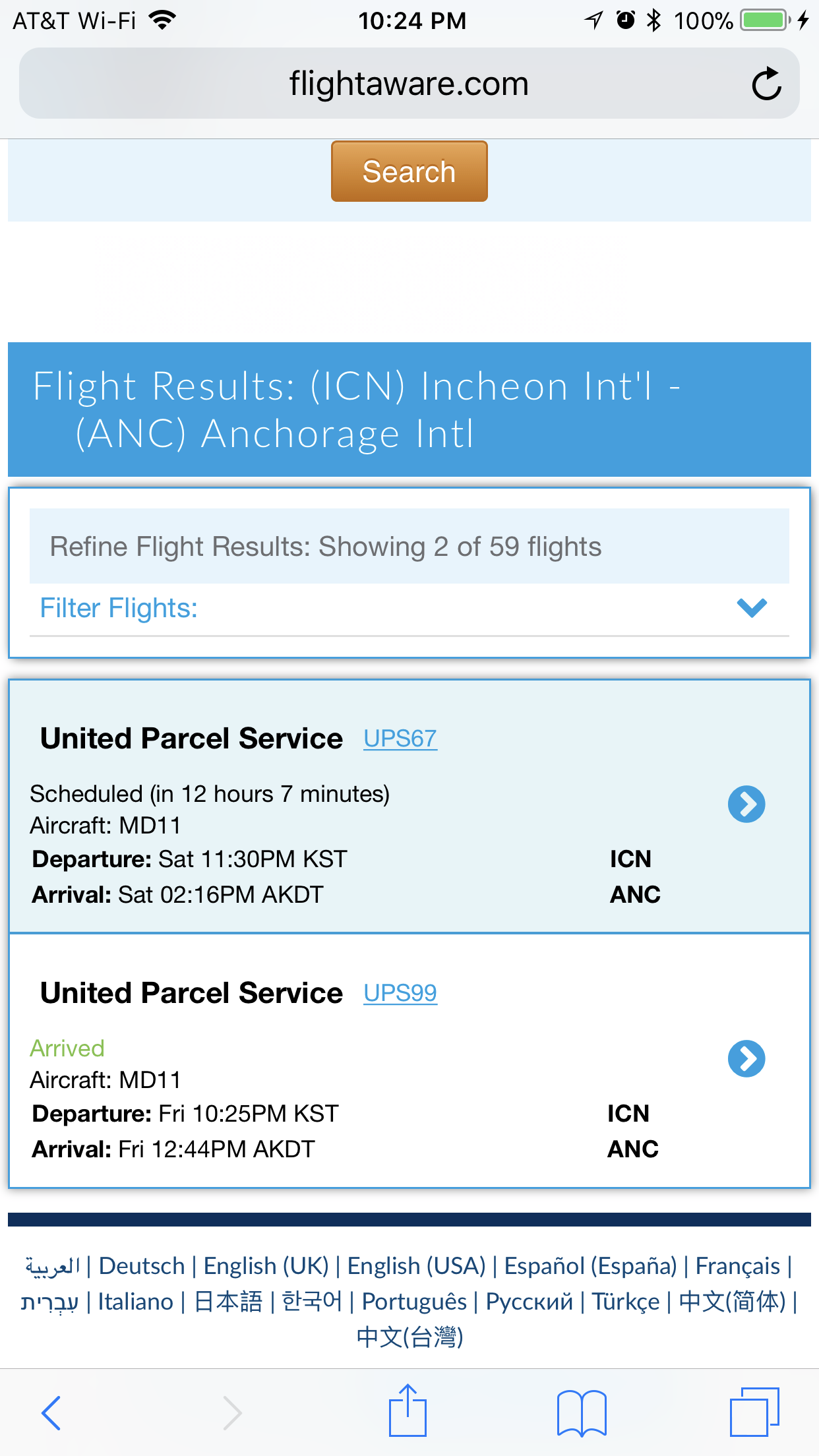819x1456 pixels.
Task: Select Português language link
Action: pyautogui.click(x=414, y=1302)
